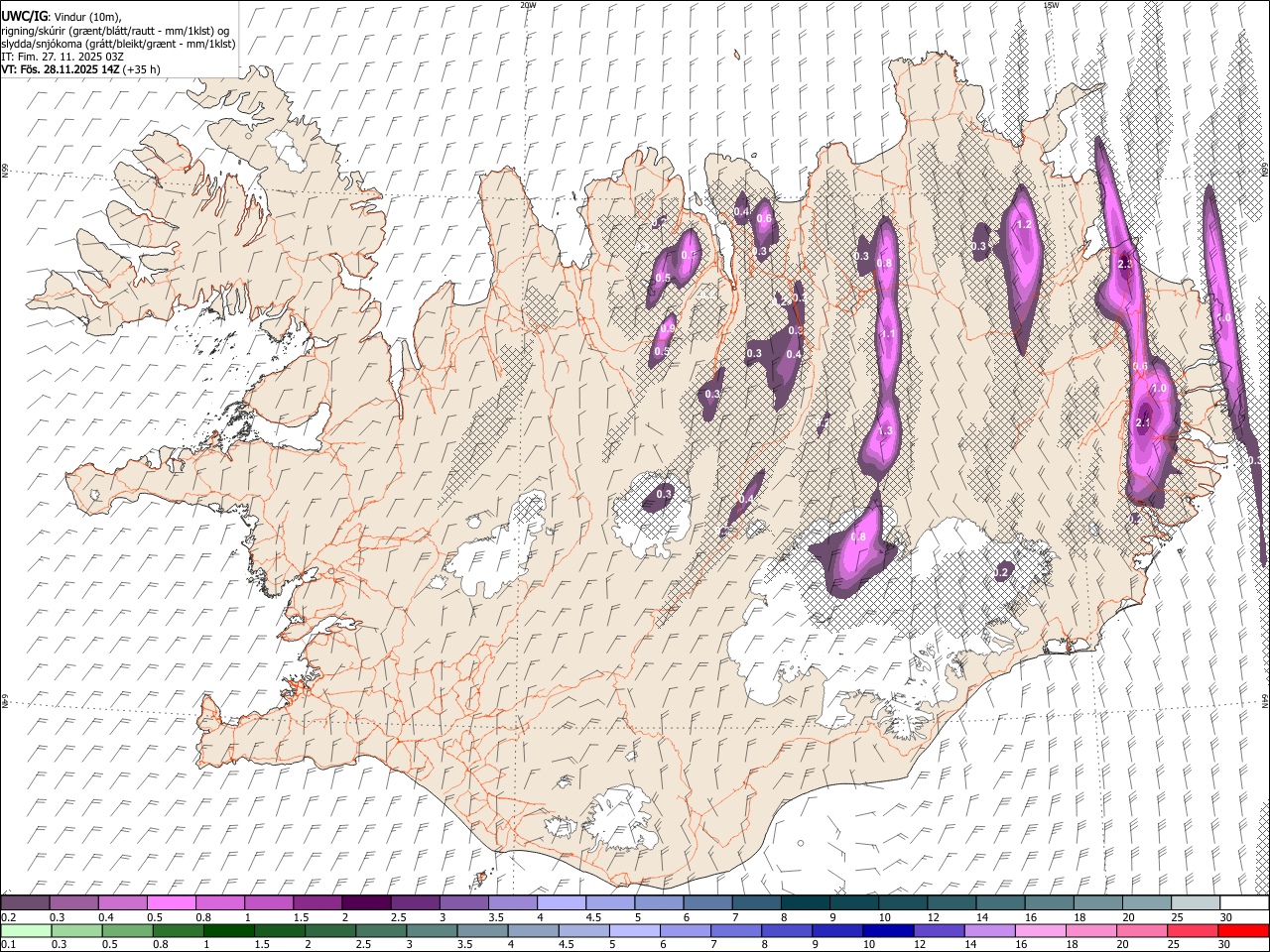Screen dimensions: 1270x952
Task: Click the '(+35 h)' forecast offset text
Action: coord(142,69)
